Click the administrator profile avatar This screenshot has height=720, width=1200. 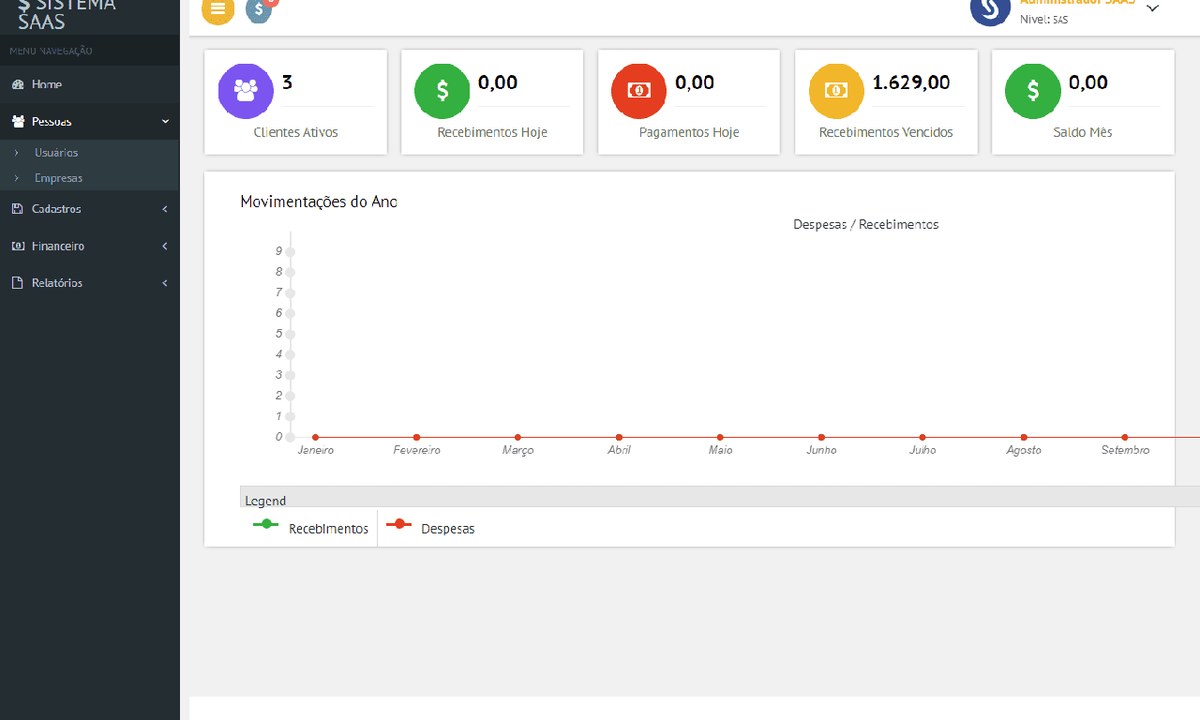[990, 8]
